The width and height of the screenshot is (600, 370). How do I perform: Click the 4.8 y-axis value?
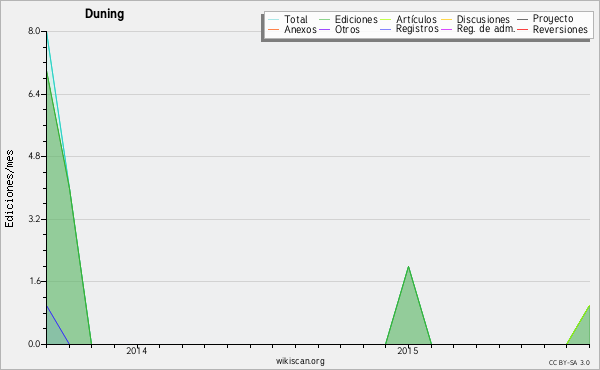(x=34, y=156)
